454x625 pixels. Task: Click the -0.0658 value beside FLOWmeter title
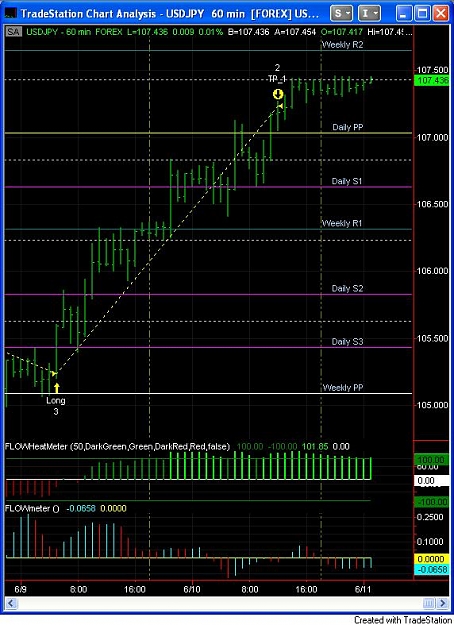click(x=81, y=509)
